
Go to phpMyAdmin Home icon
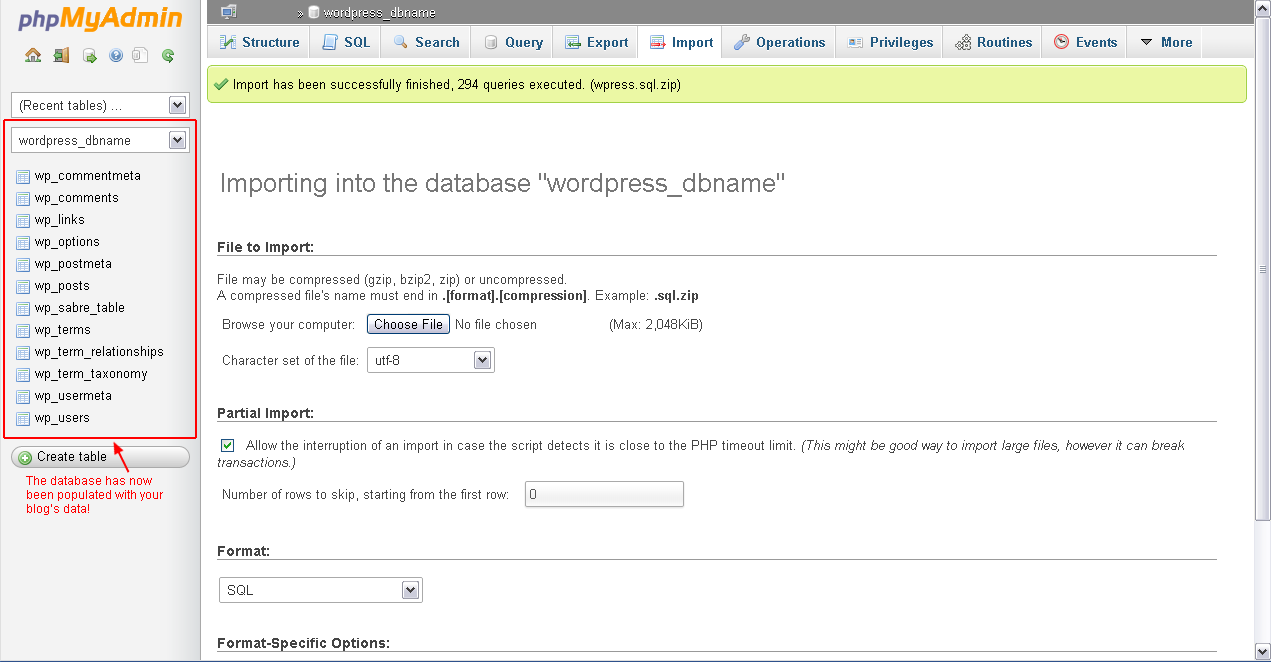[x=33, y=56]
